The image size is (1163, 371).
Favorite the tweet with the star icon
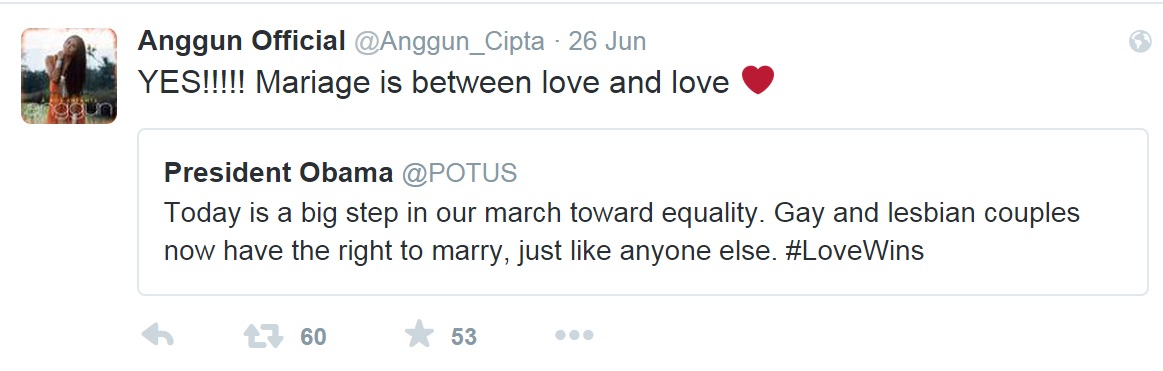[419, 334]
